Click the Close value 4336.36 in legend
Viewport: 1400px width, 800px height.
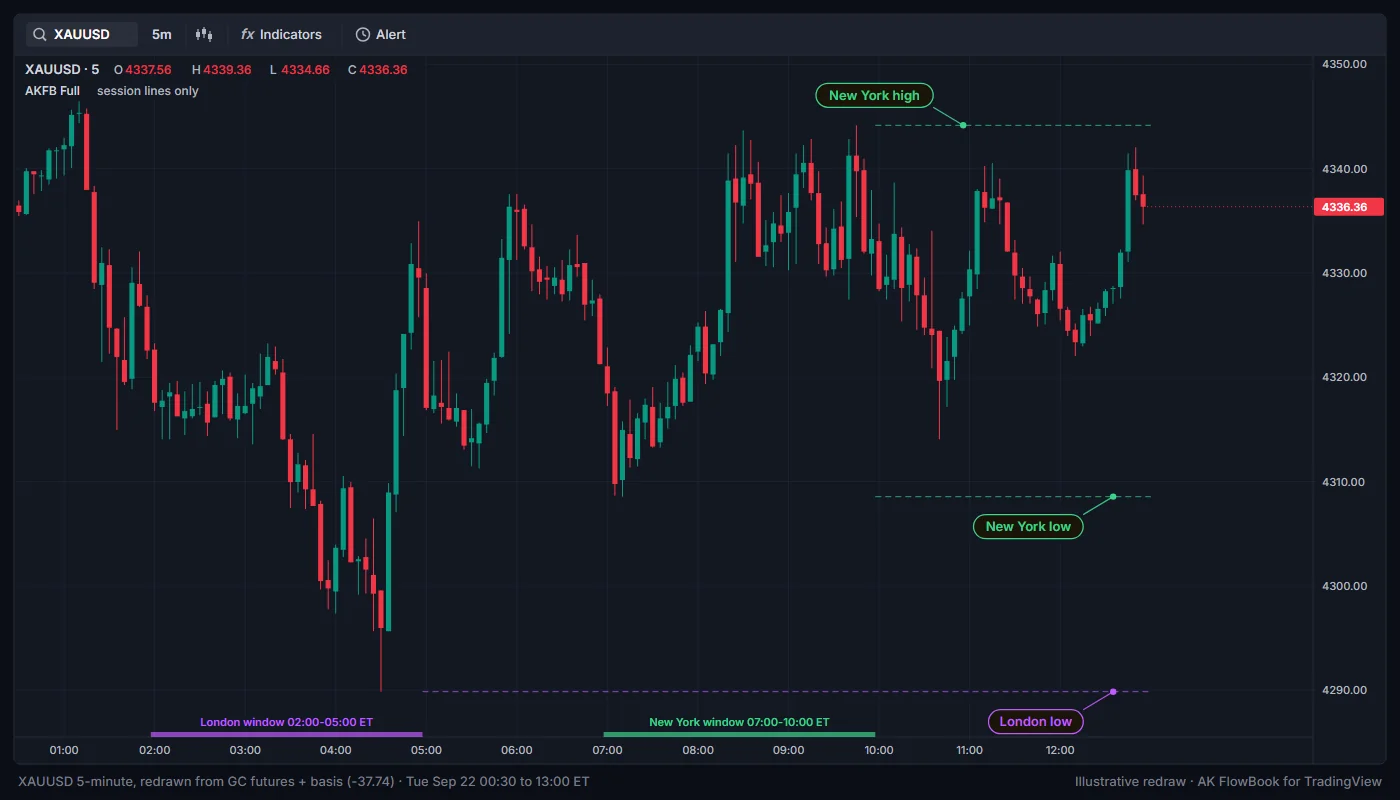pyautogui.click(x=384, y=70)
